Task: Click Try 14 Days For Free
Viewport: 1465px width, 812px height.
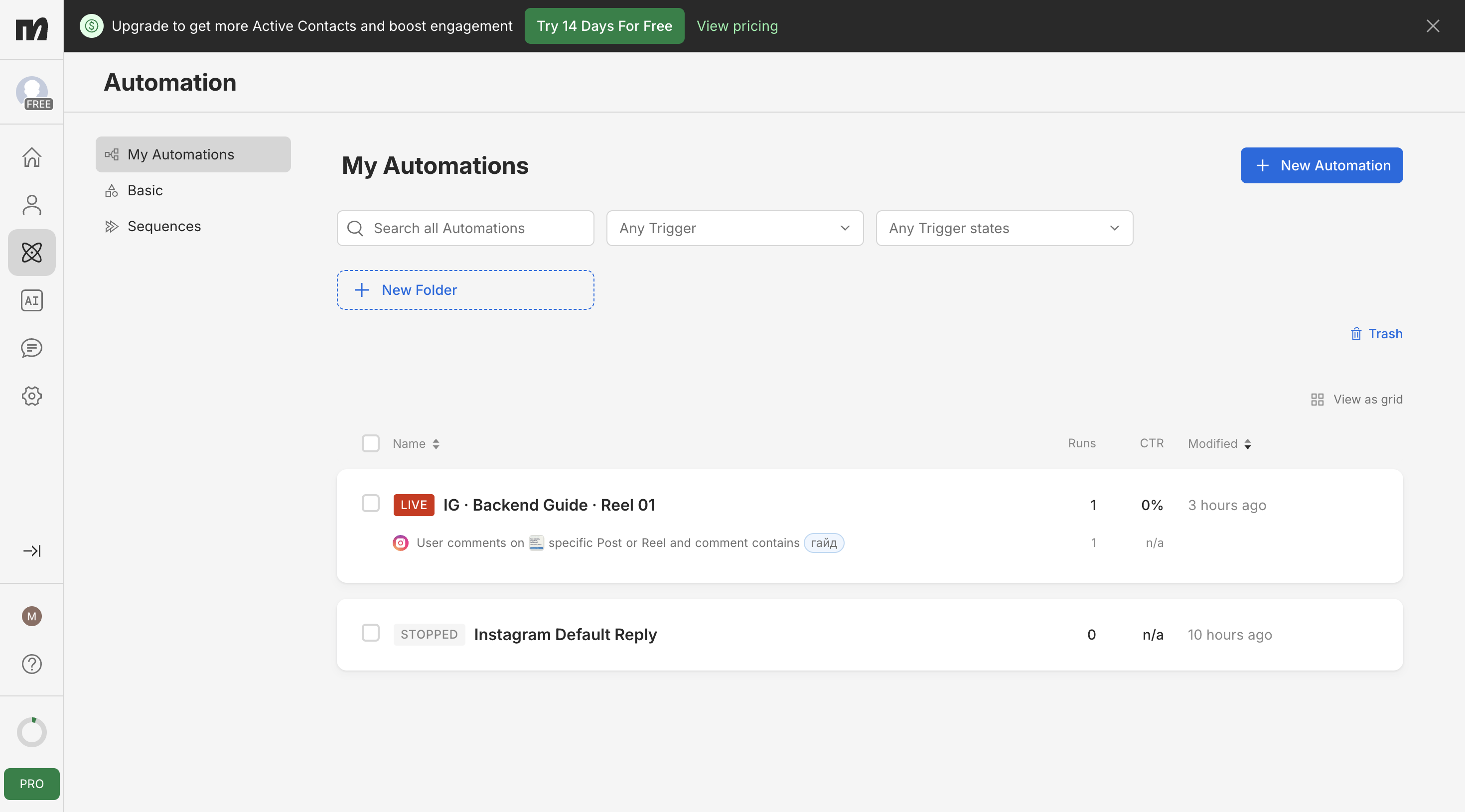Action: point(604,25)
